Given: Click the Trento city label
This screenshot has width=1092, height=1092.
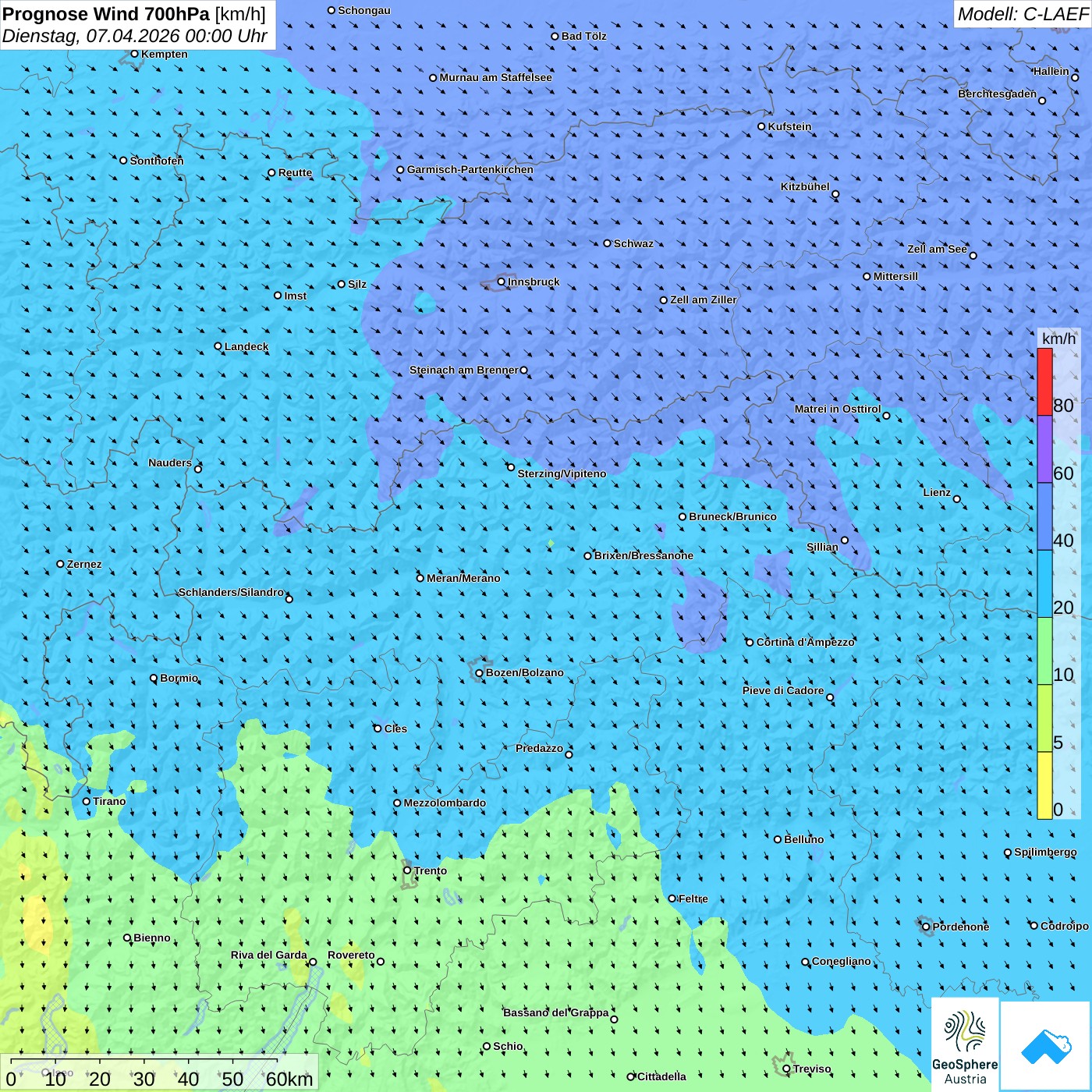Looking at the screenshot, I should pyautogui.click(x=431, y=870).
